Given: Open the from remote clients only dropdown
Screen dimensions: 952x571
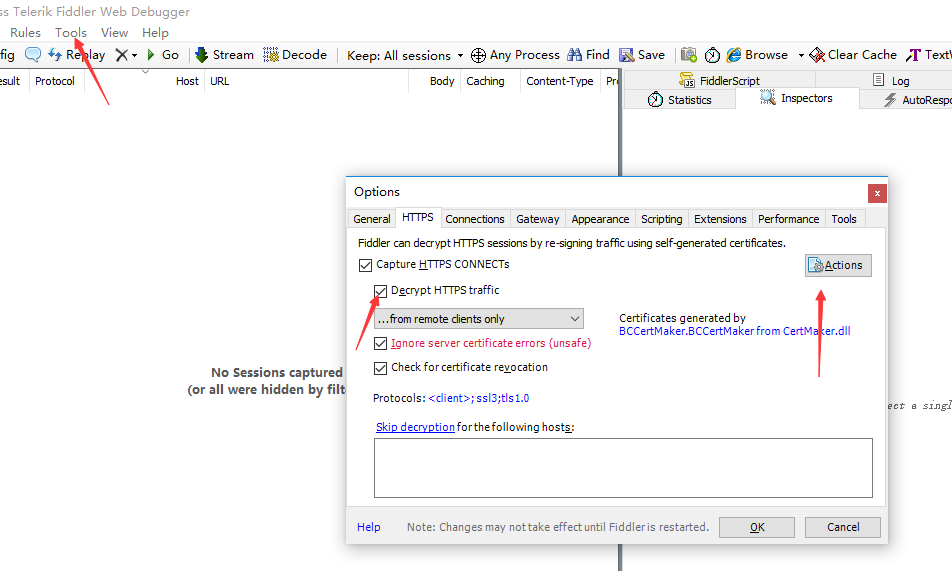Looking at the screenshot, I should [478, 319].
